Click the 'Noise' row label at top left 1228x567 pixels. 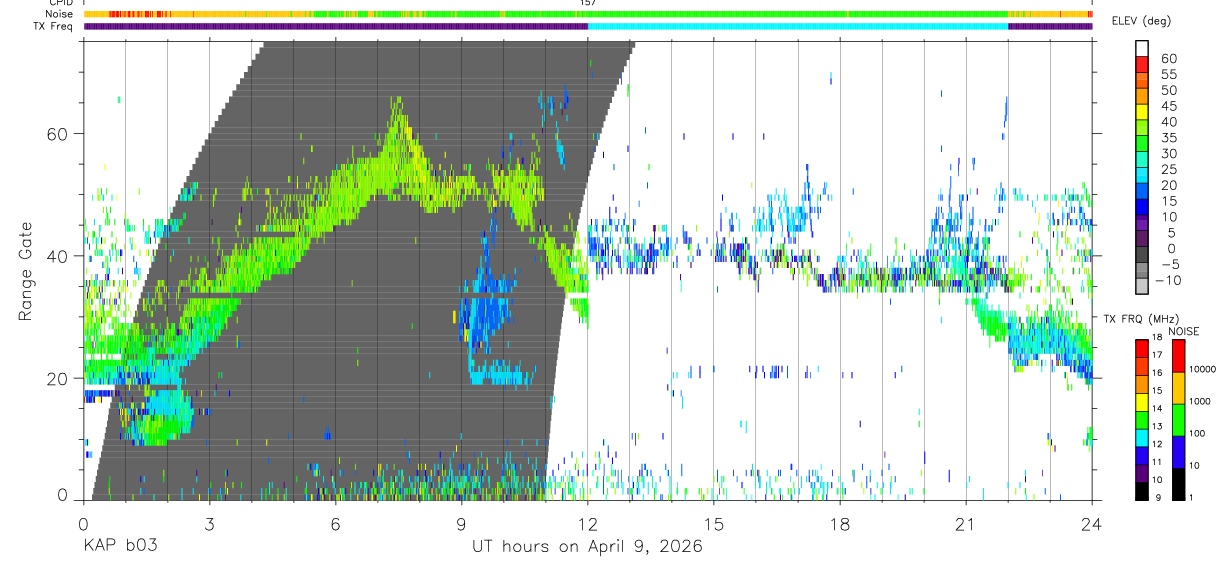tap(60, 15)
